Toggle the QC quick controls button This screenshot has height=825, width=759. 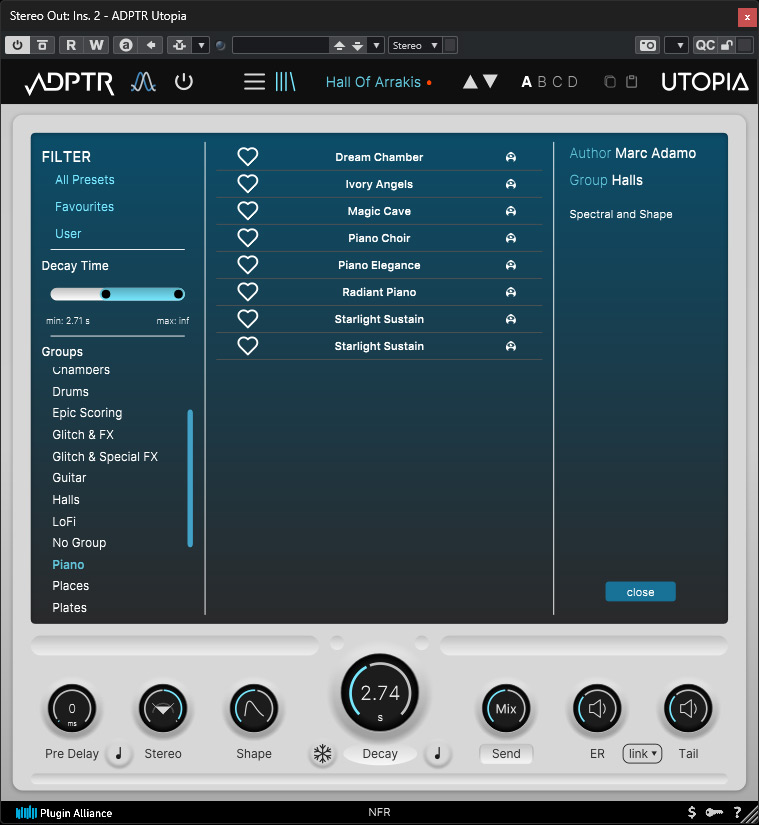705,45
